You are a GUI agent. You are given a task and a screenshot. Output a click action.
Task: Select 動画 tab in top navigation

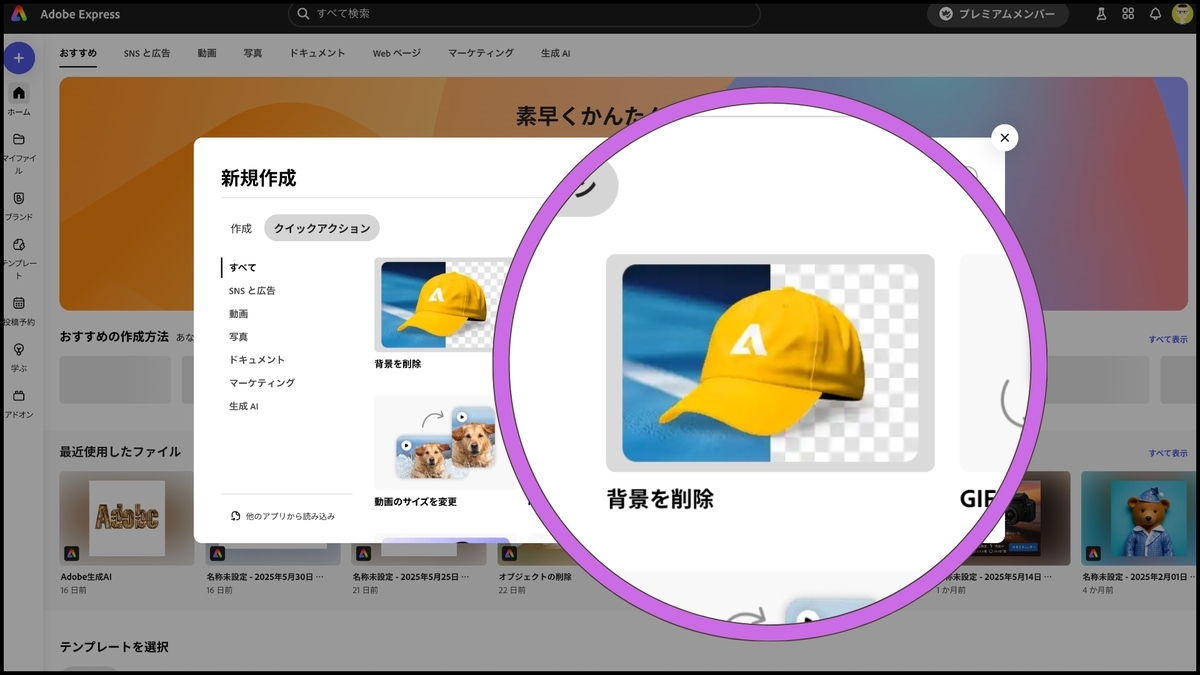pyautogui.click(x=207, y=53)
